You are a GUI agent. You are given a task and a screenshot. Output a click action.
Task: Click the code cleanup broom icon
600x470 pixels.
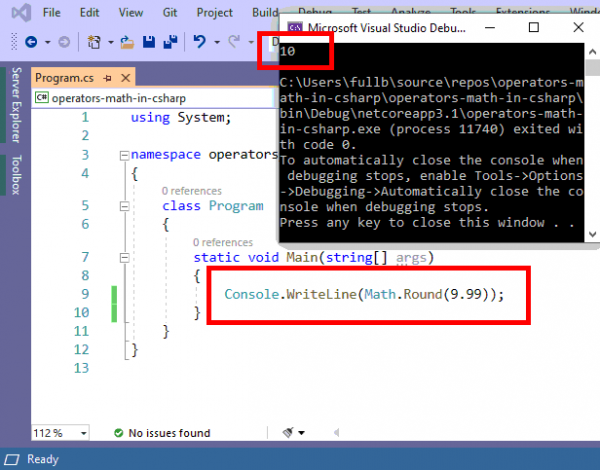point(289,433)
